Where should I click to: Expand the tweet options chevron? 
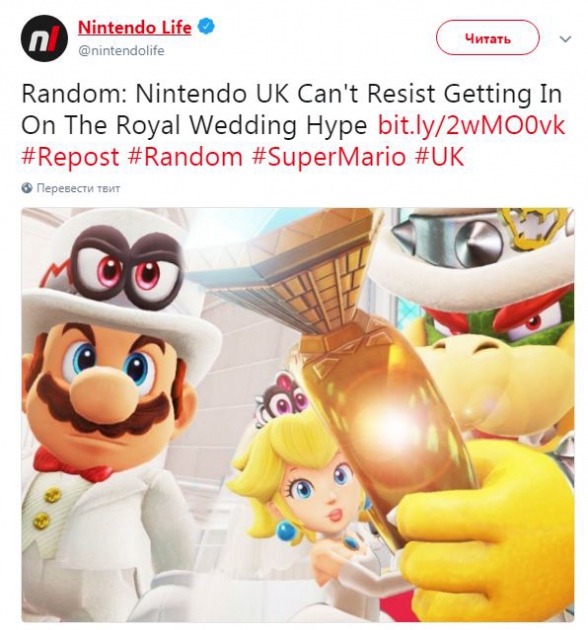565,39
